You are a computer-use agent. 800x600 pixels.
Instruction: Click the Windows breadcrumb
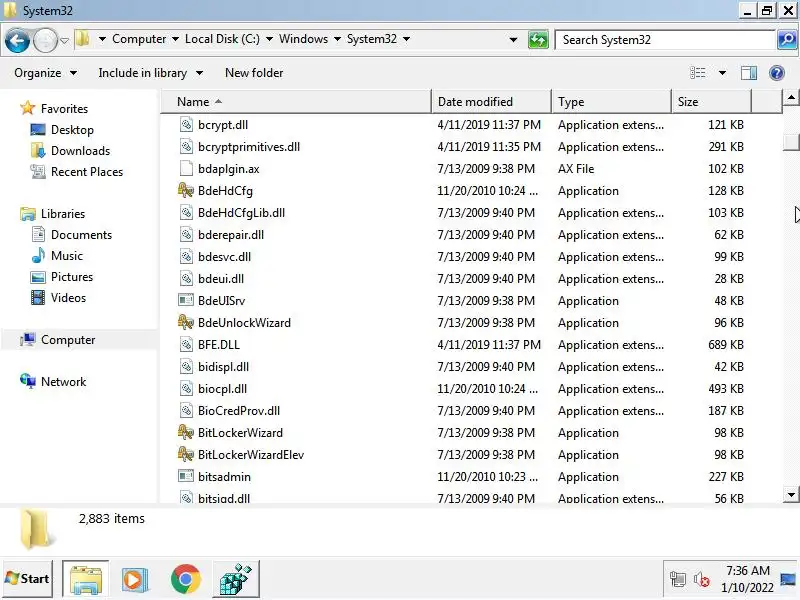303,39
